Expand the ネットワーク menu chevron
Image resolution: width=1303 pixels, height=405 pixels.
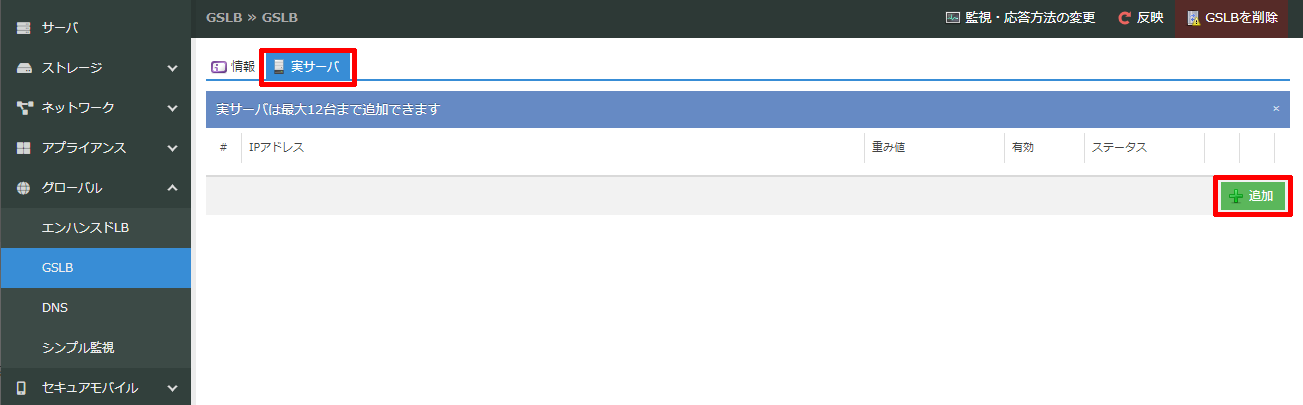(x=172, y=108)
